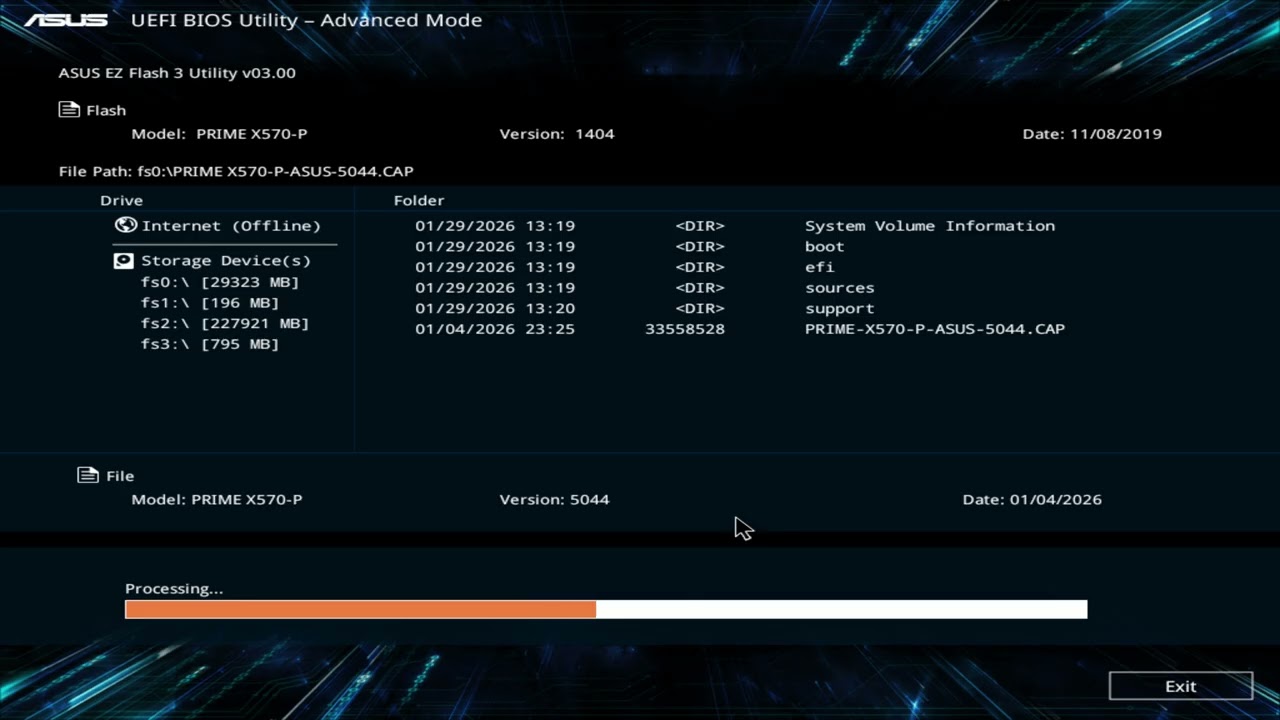Open the boot folder
Screen dimensions: 1280x720
tap(825, 247)
